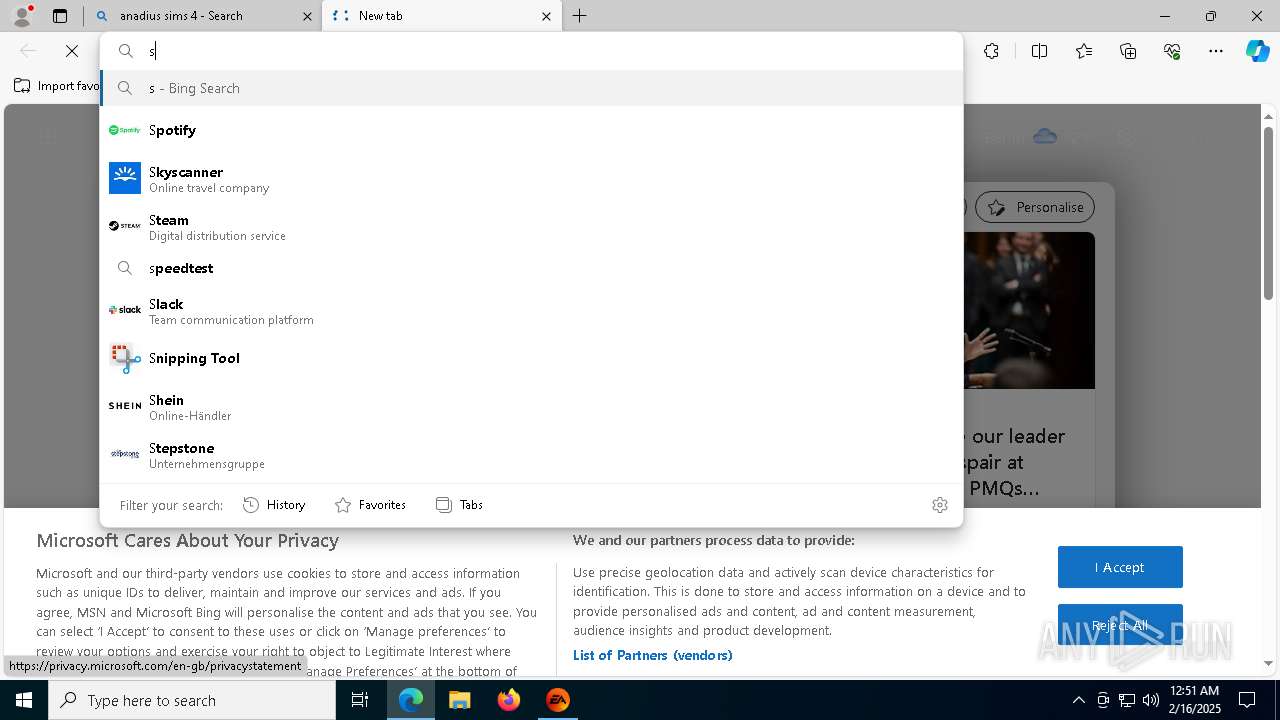Filter search by History

pos(274,505)
